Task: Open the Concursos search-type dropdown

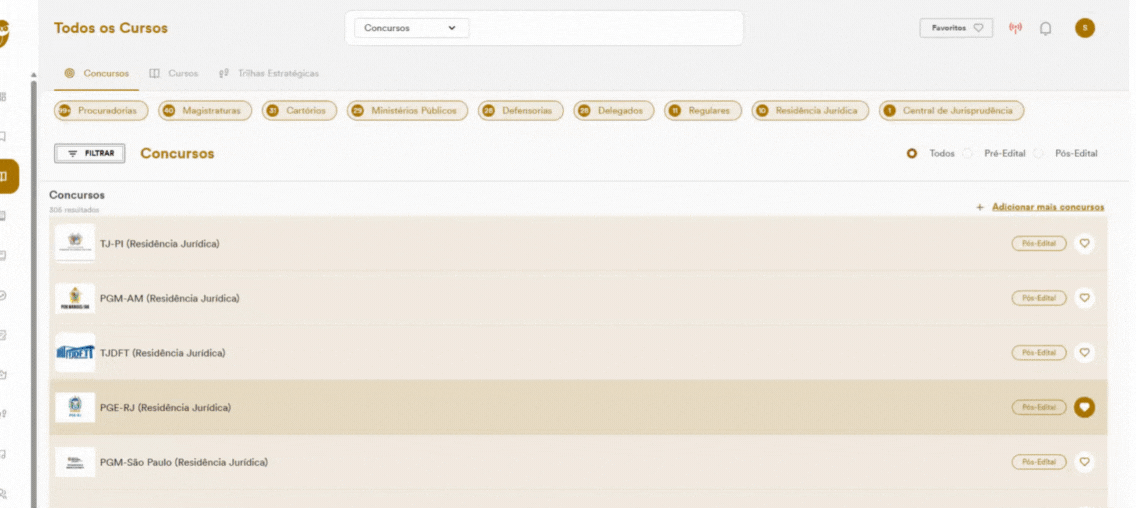Action: click(x=412, y=28)
